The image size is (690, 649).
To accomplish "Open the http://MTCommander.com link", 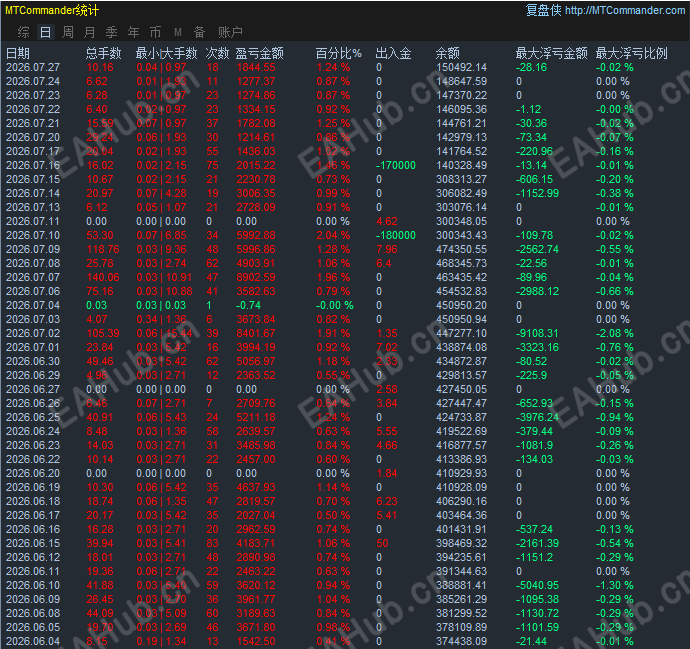I will point(625,10).
